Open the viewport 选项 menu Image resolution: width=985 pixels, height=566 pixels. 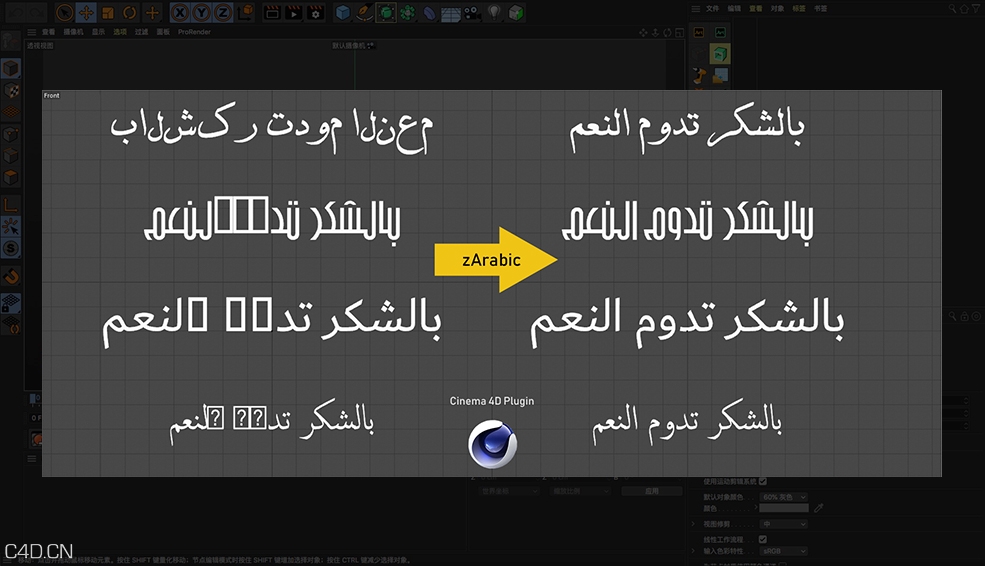(120, 32)
